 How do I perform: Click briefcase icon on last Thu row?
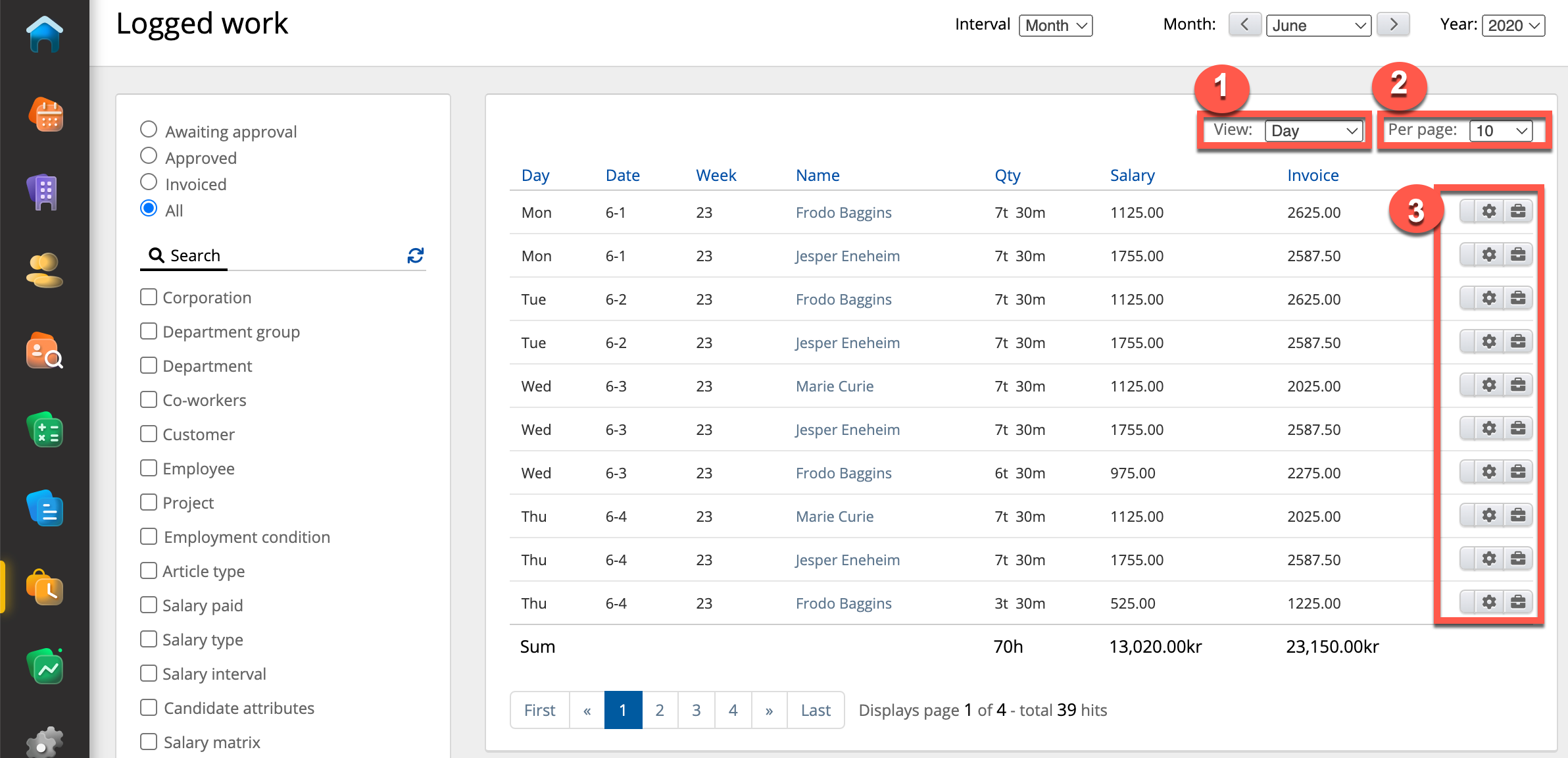coord(1518,601)
